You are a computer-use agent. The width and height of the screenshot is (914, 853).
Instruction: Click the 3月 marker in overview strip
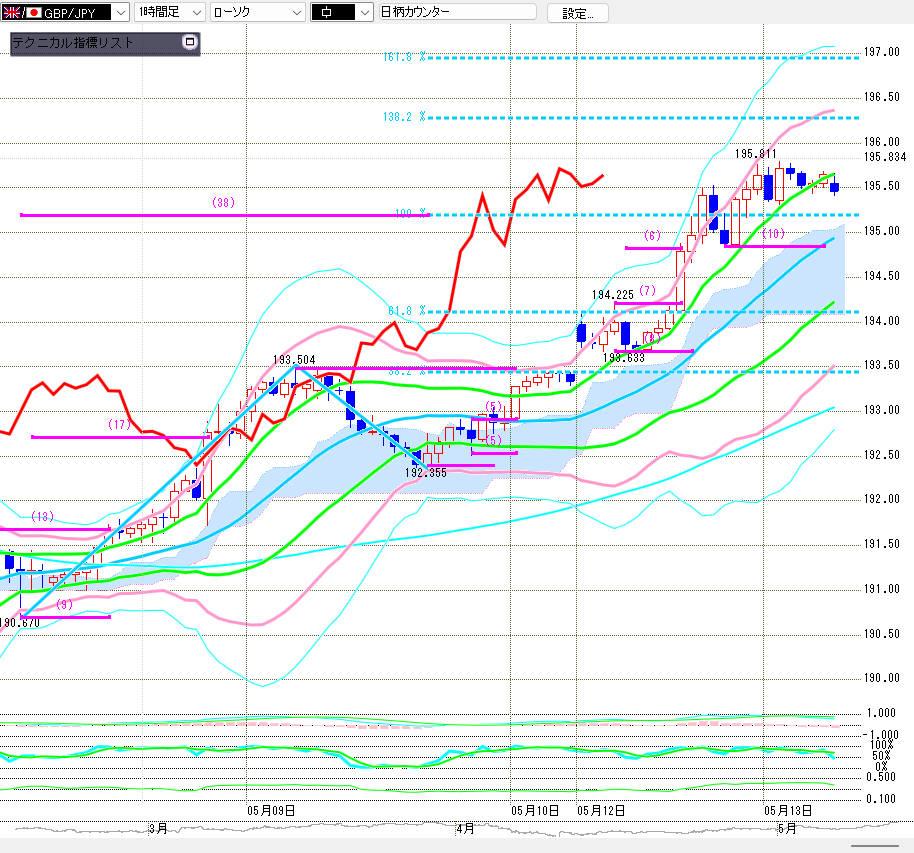pos(158,829)
